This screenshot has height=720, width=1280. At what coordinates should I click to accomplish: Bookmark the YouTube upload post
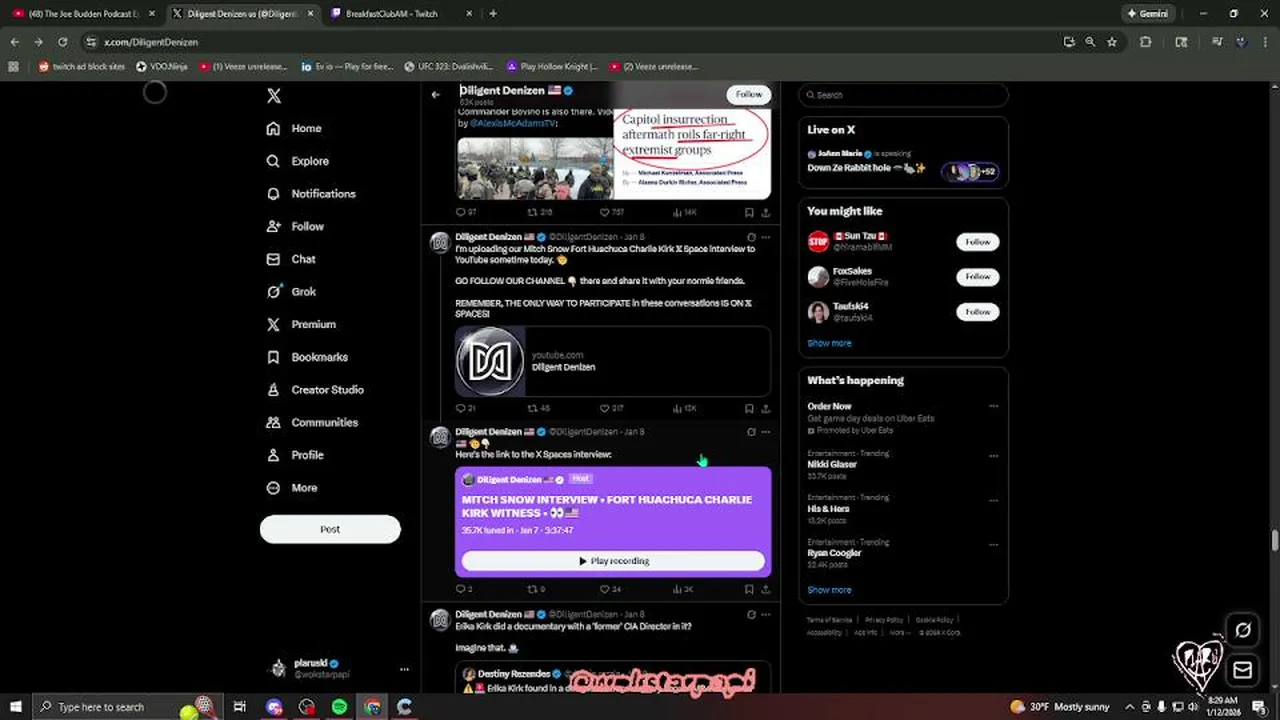pyautogui.click(x=749, y=408)
